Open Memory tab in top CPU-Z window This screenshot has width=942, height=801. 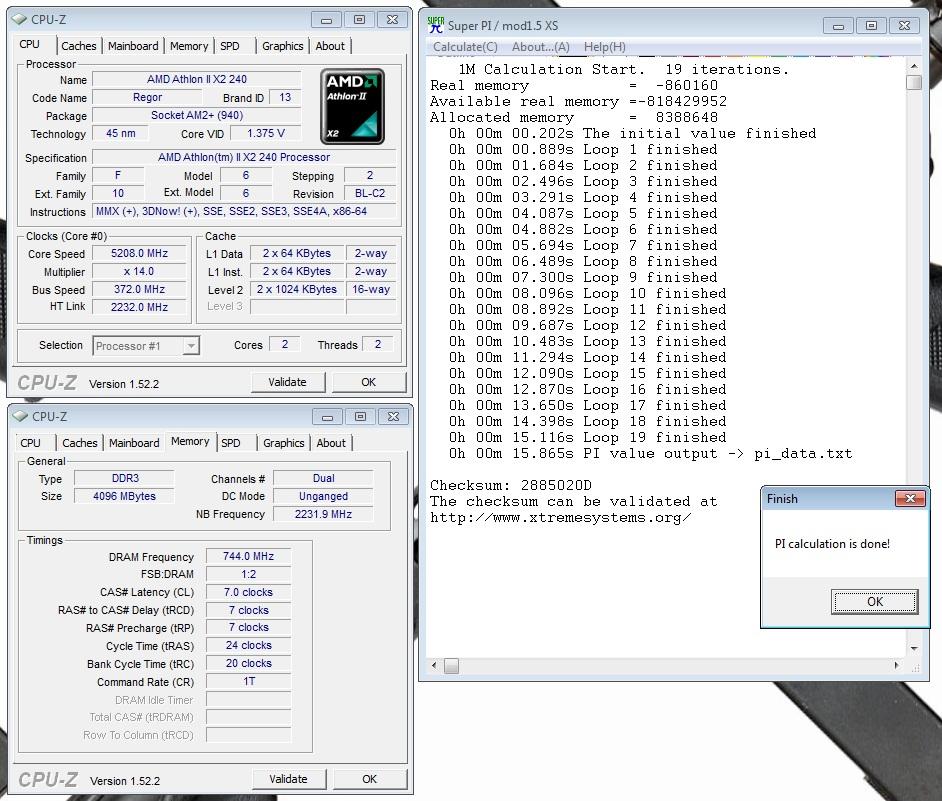pos(189,46)
